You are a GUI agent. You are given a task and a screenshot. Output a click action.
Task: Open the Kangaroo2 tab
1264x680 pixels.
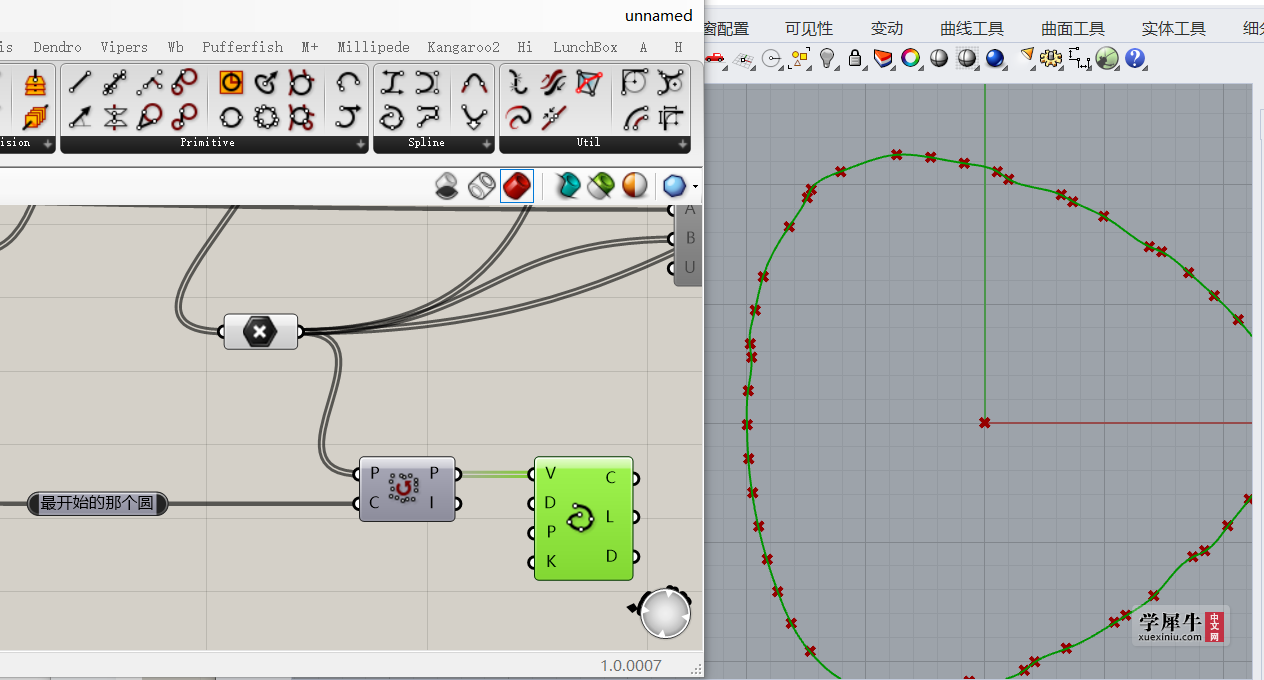(463, 47)
